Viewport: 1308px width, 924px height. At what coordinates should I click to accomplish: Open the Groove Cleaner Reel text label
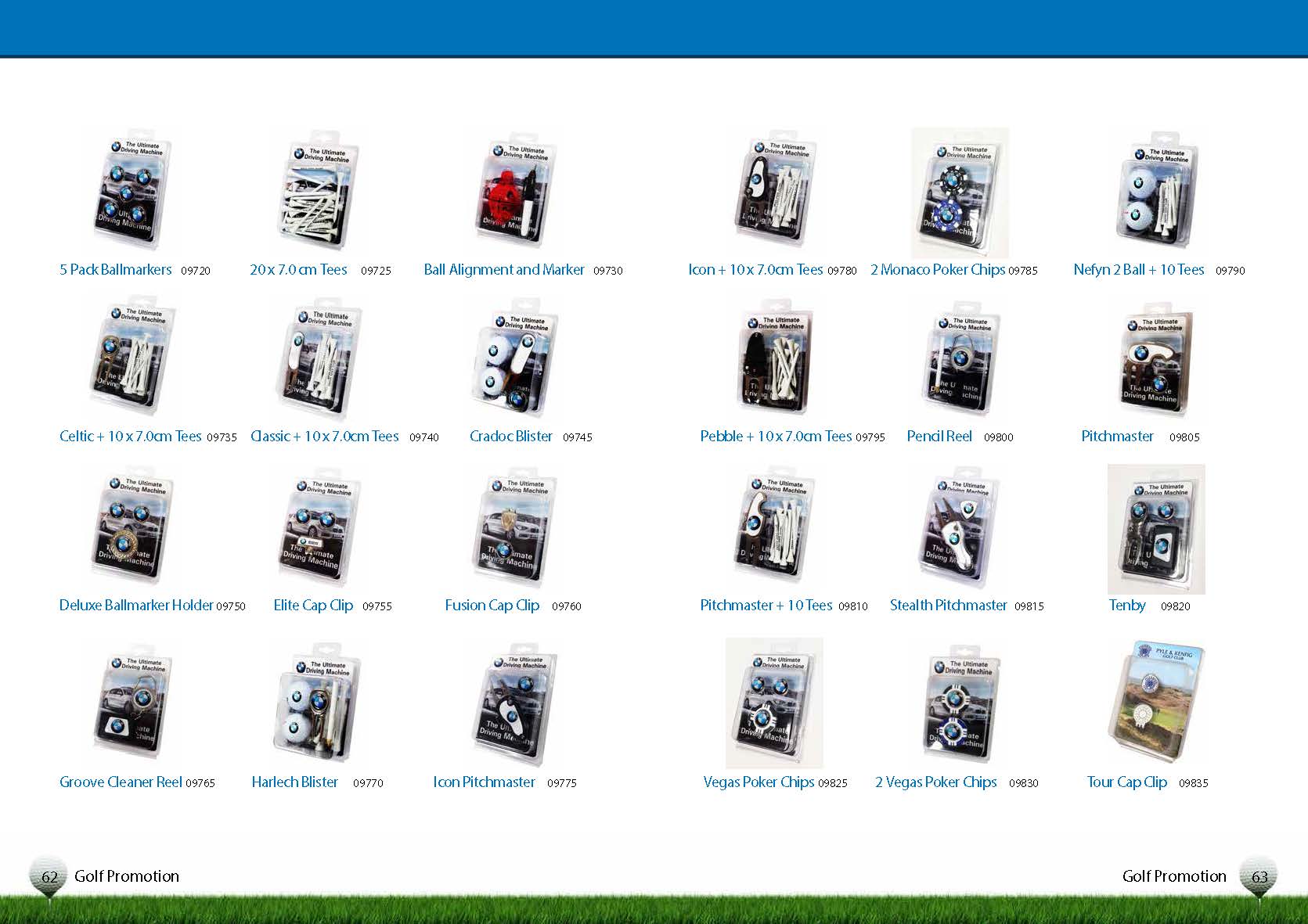(121, 782)
